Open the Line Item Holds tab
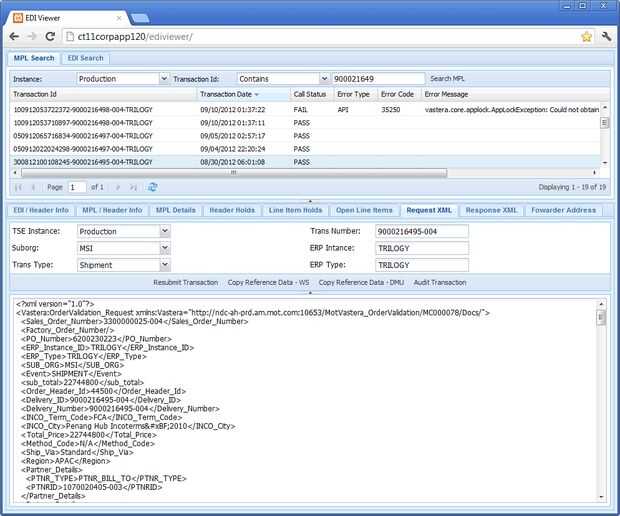This screenshot has width=620, height=516. (295, 210)
